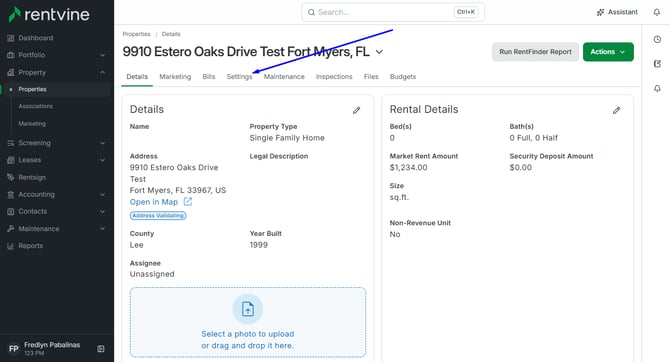Open Reports from sidebar
This screenshot has width=670, height=362.
coord(30,246)
